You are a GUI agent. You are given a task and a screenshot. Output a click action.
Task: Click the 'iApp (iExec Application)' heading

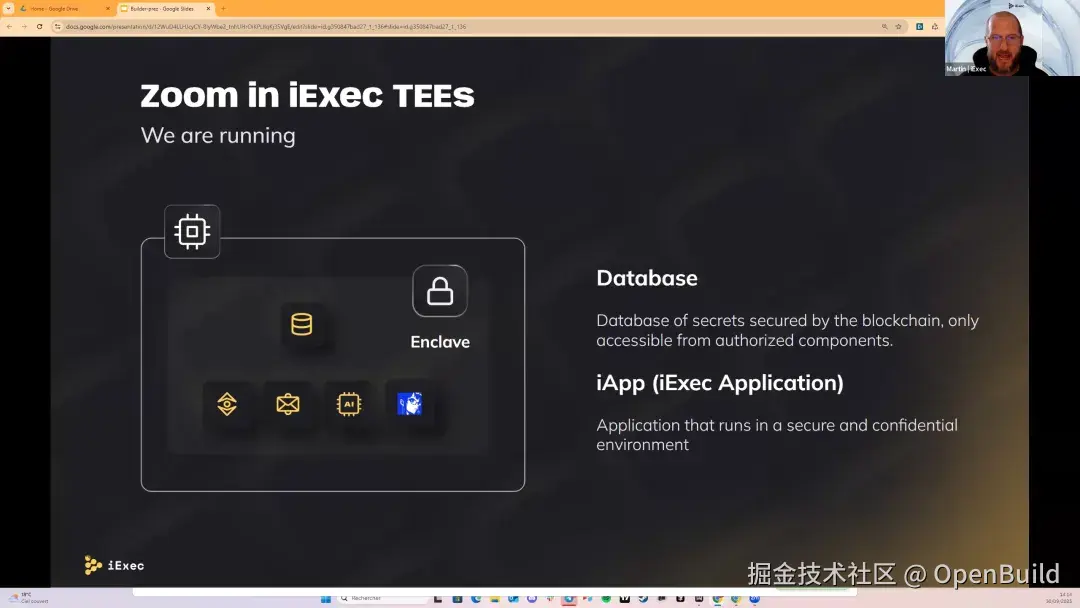720,383
